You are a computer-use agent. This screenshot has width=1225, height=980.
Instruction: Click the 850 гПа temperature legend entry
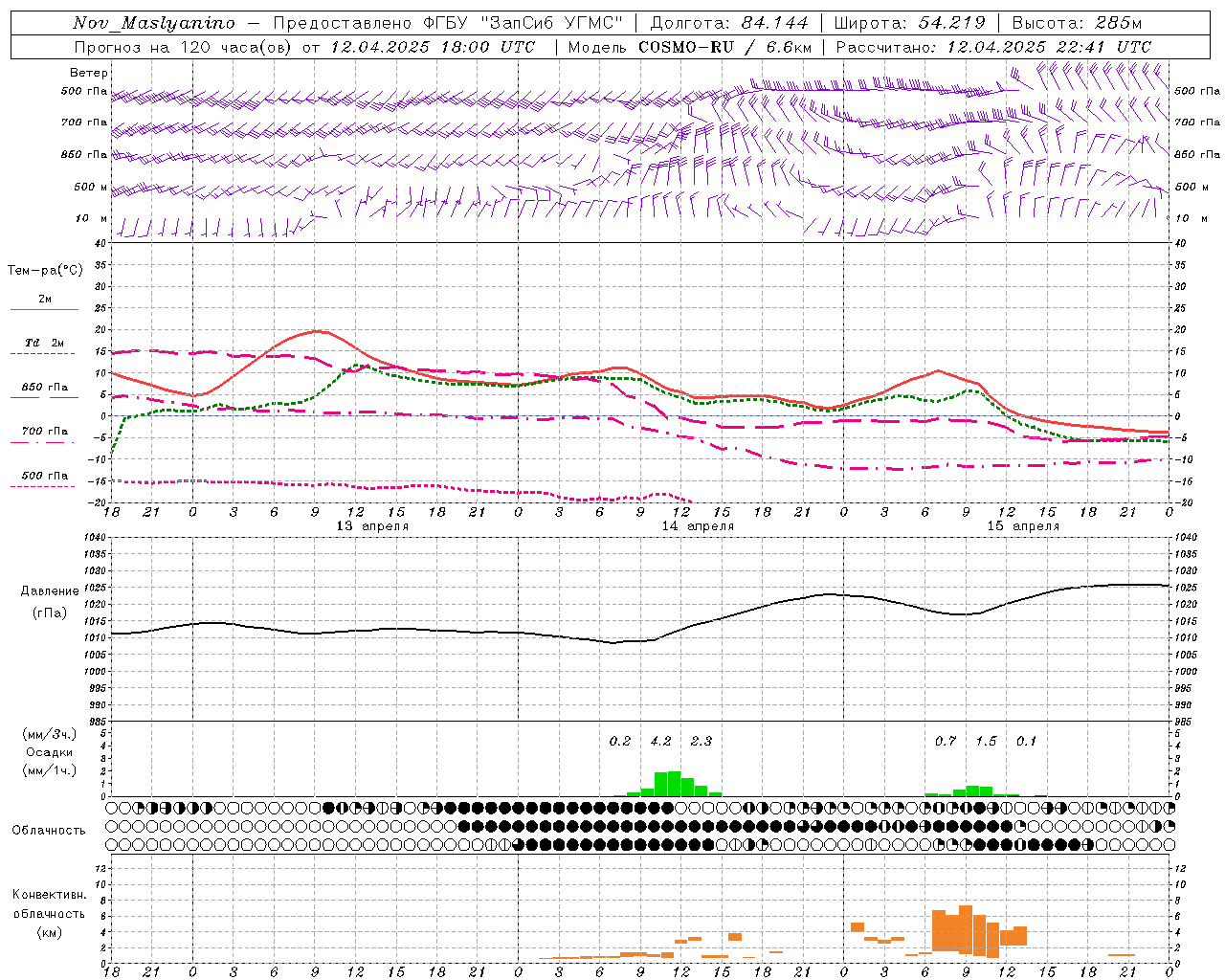click(x=45, y=388)
